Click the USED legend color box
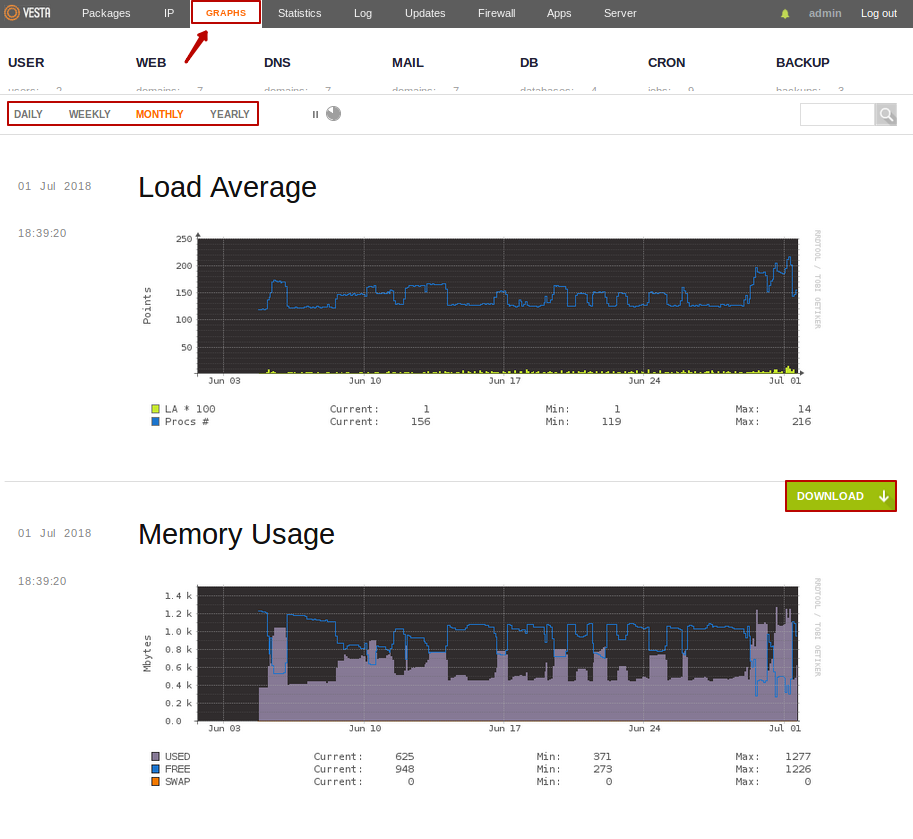Screen dimensions: 913x839 [x=155, y=757]
